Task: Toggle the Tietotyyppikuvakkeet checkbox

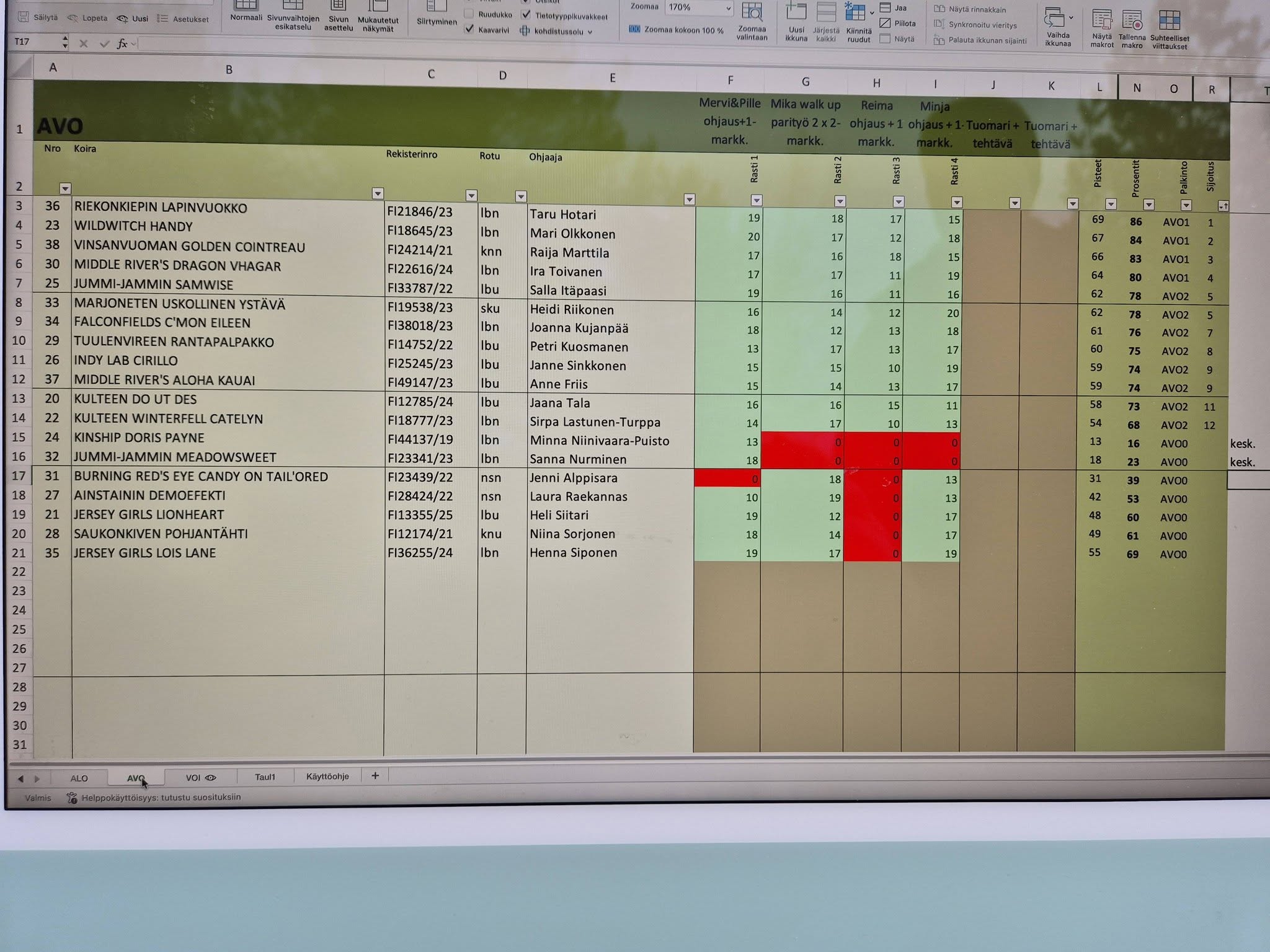Action: click(x=526, y=15)
